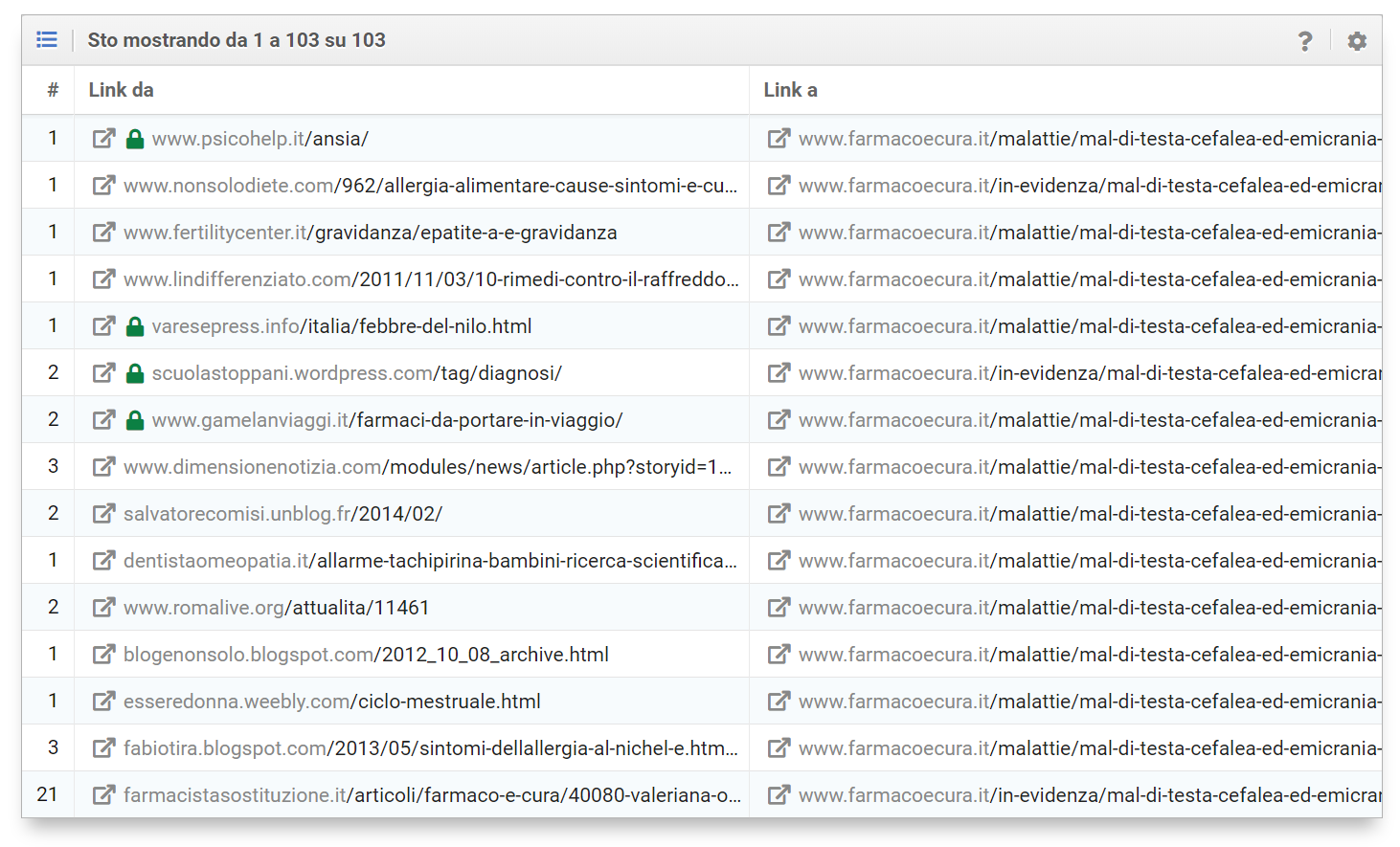This screenshot has width=1400, height=847.
Task: Follow farmacistasostituzione.it valeriana article link
Action: tap(432, 795)
